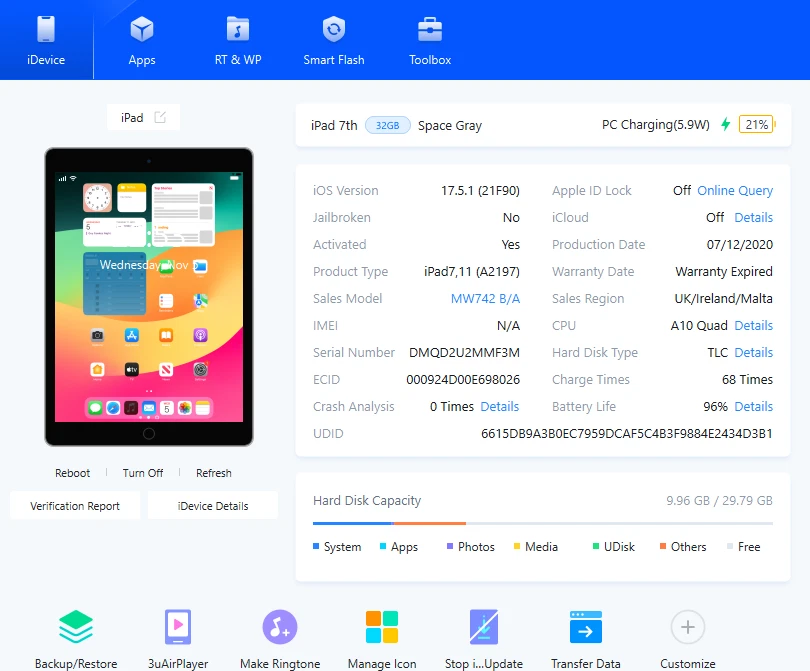Click the Space Gray color label
Screen dimensions: 810x671
pyautogui.click(x=449, y=126)
